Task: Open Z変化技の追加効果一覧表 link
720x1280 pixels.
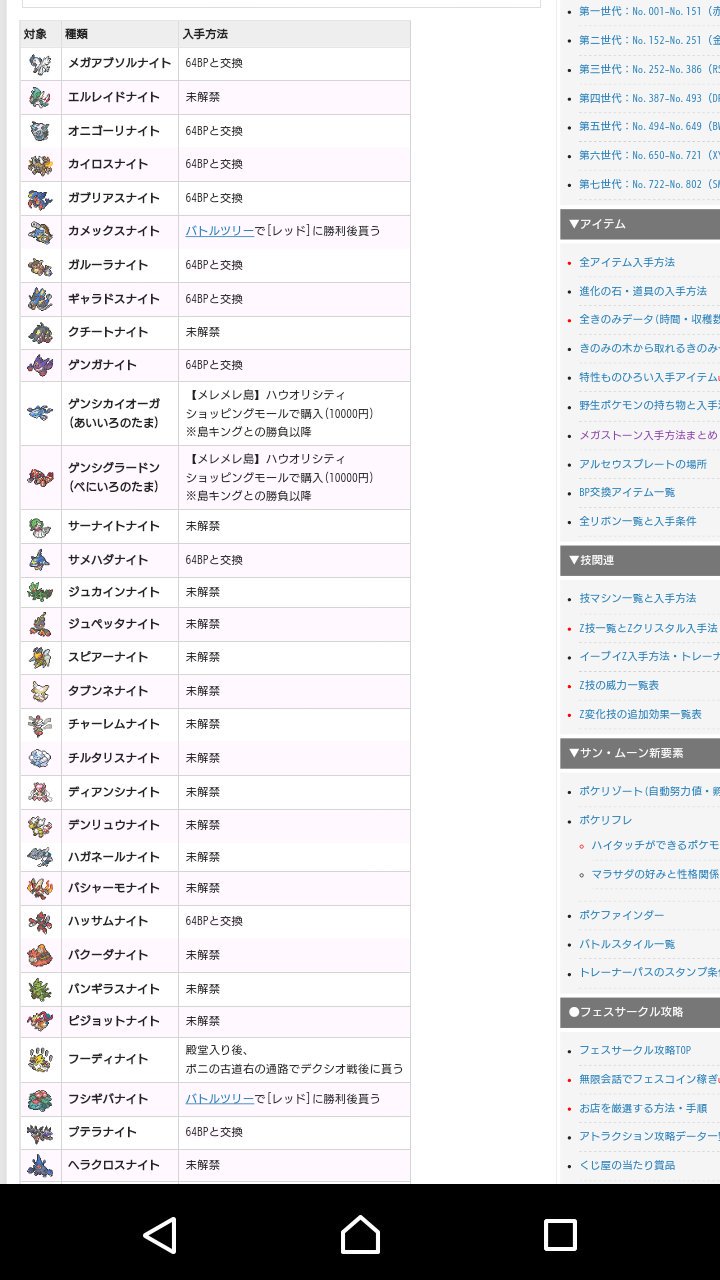Action: (x=640, y=714)
